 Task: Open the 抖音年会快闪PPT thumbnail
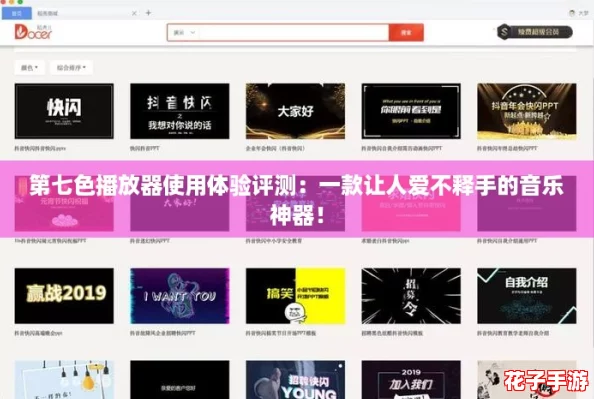click(x=527, y=111)
